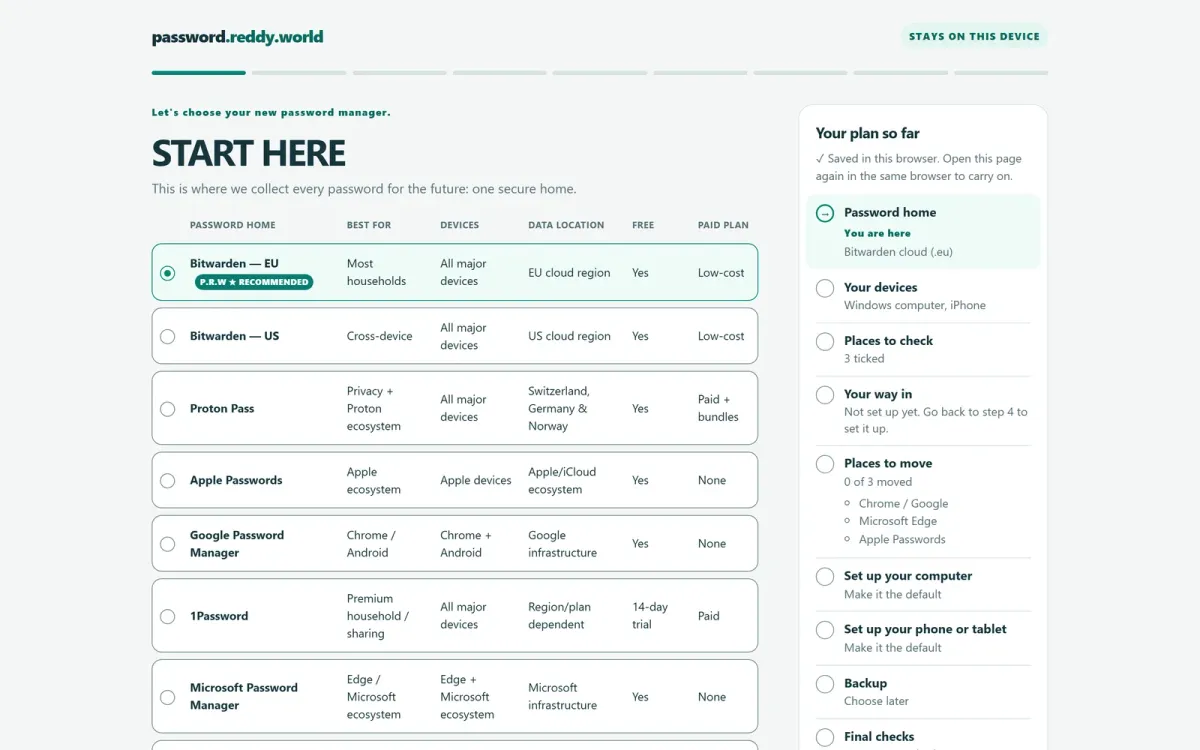Click the Your plan so far heading

868,133
